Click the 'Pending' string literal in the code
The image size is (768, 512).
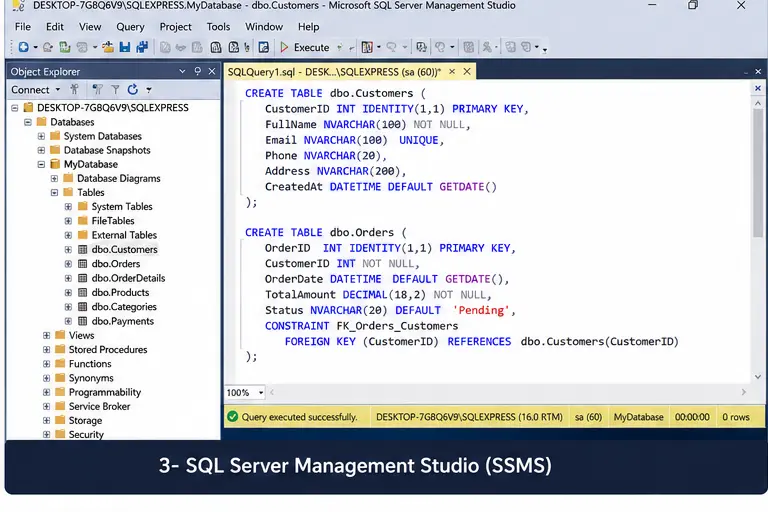pos(481,310)
